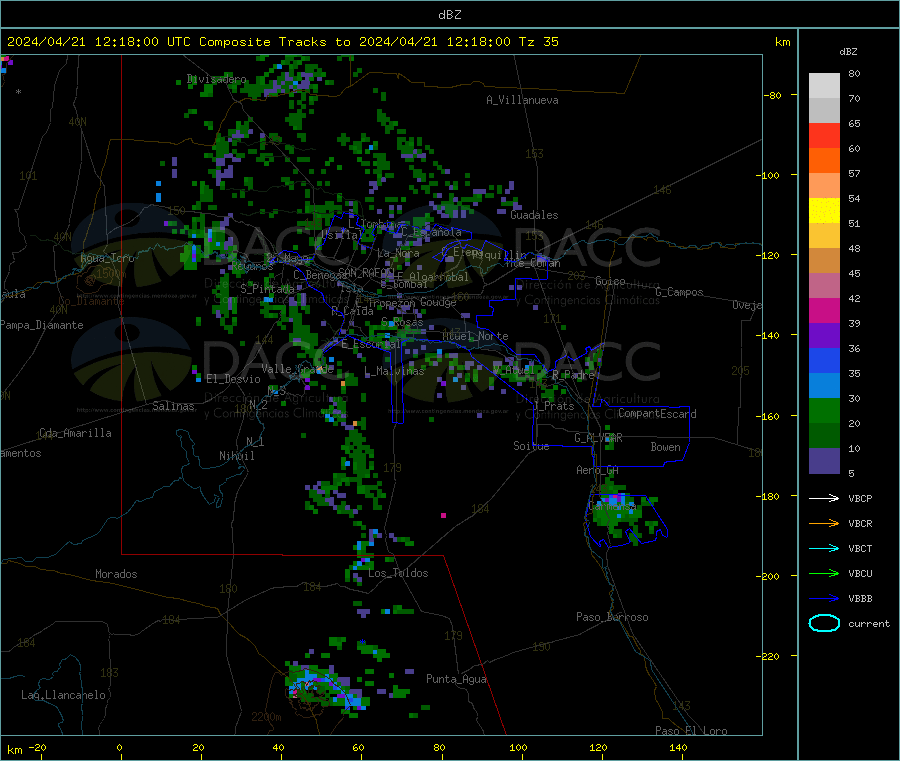Image resolution: width=900 pixels, height=761 pixels.
Task: Click the green VBCU arrow legend icon
Action: [824, 573]
